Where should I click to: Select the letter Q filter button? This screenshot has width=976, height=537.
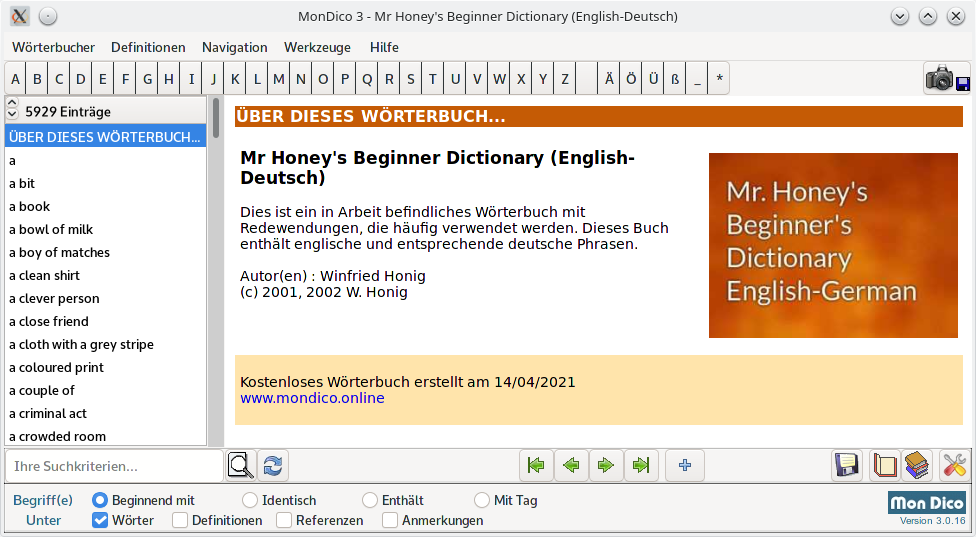tap(367, 79)
